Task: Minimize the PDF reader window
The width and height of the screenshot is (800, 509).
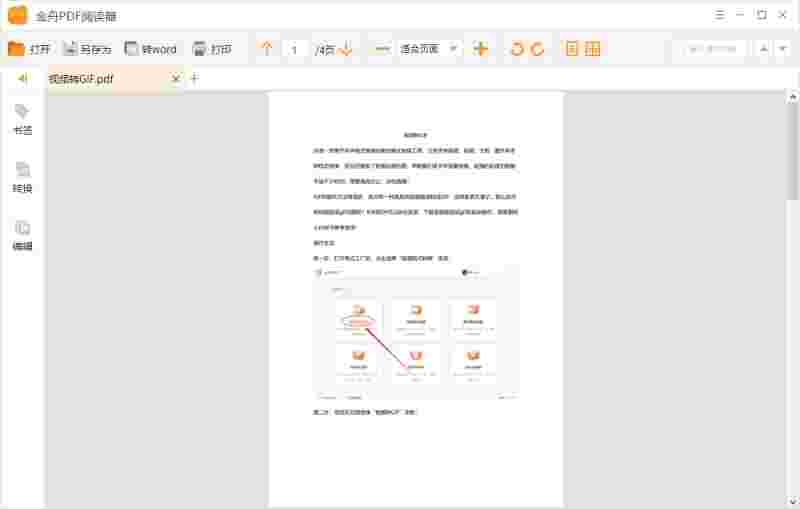Action: (x=740, y=15)
